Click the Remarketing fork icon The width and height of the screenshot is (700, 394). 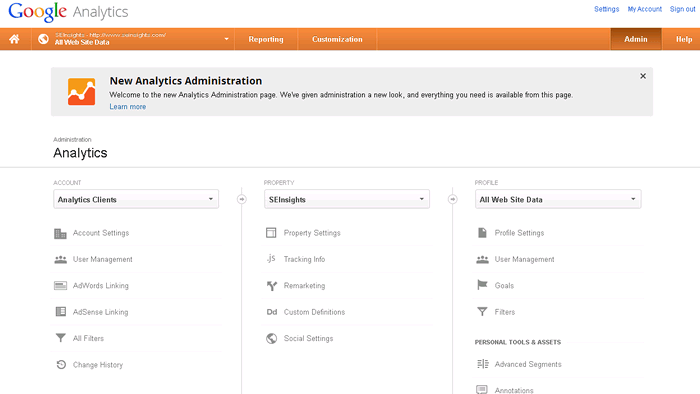tap(271, 286)
